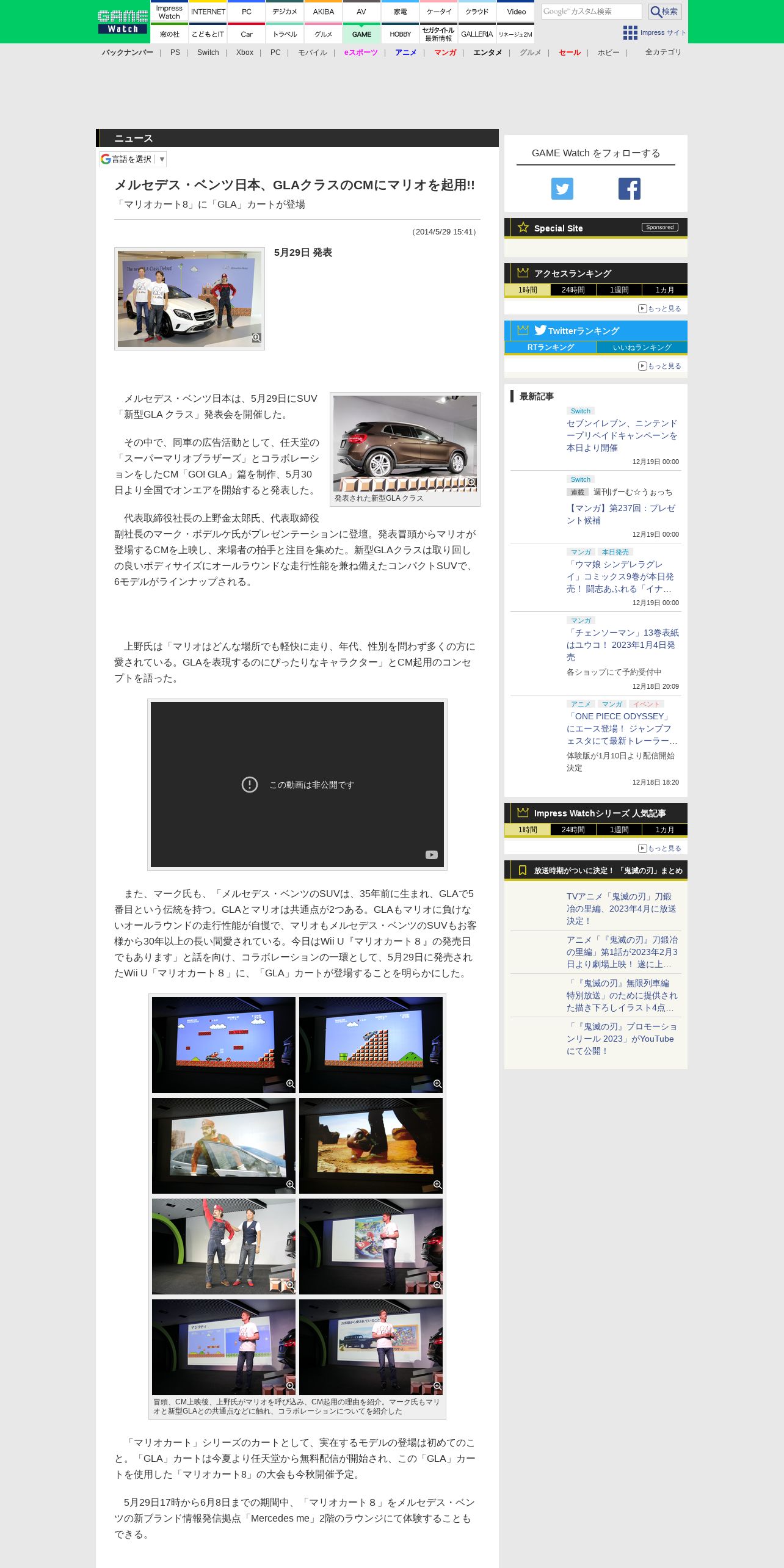Switch to the いいねランキング tab
Image resolution: width=784 pixels, height=1568 pixels.
point(642,347)
